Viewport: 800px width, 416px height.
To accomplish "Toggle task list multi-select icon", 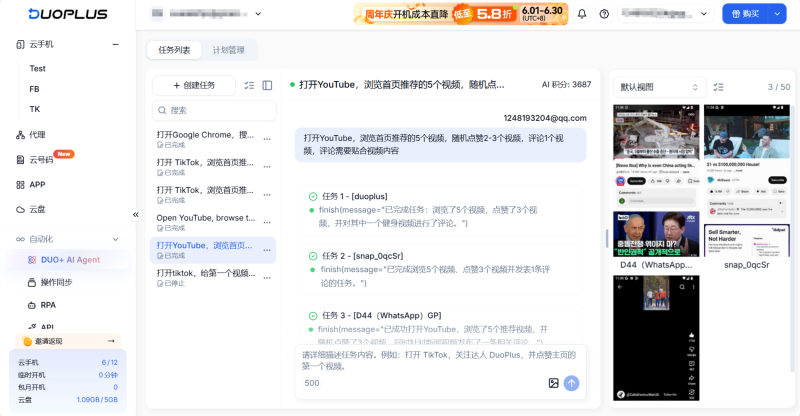I will [x=249, y=85].
